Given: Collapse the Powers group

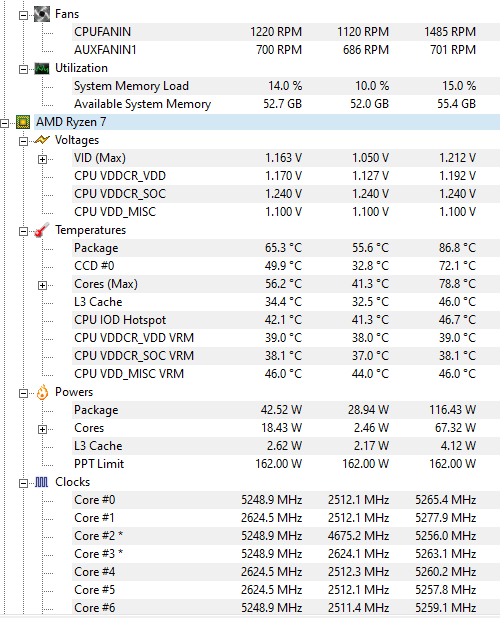Looking at the screenshot, I should point(24,393).
